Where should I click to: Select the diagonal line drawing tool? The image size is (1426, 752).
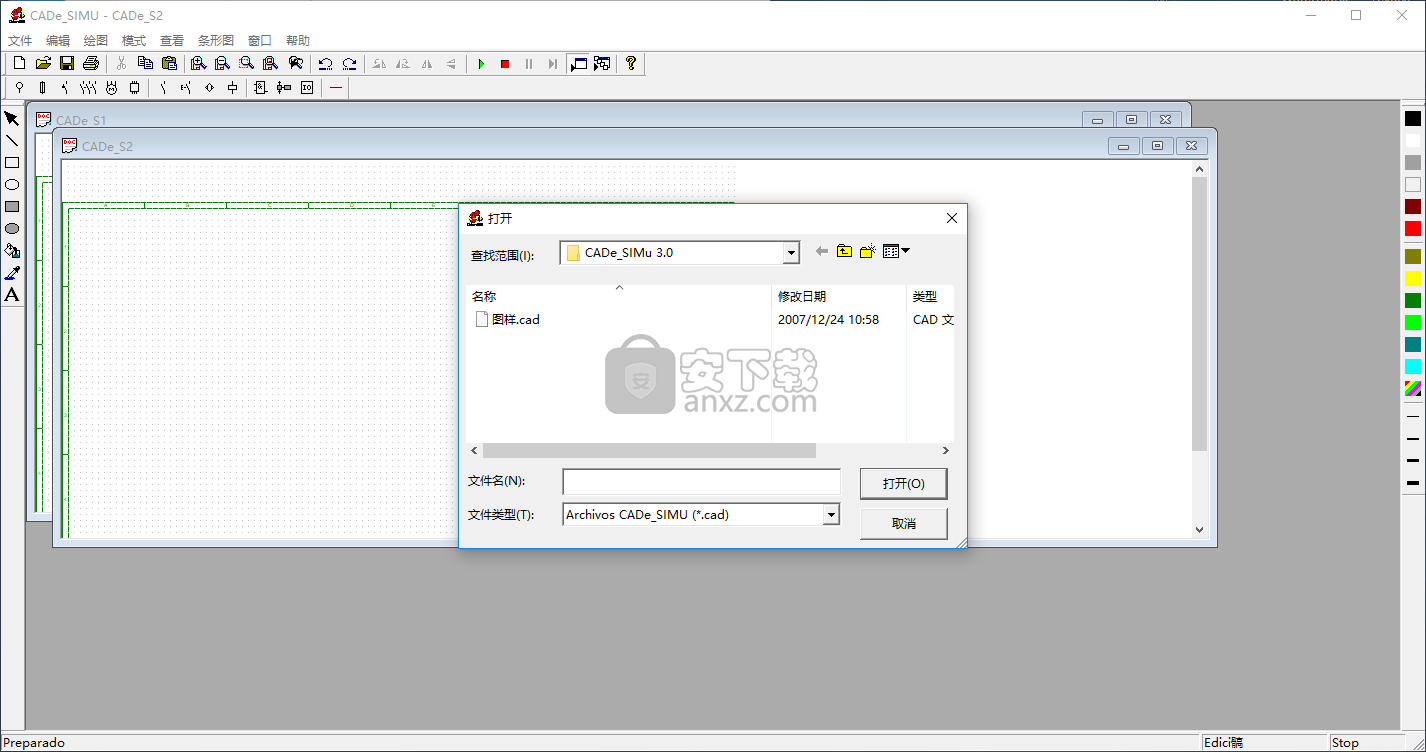(x=12, y=140)
